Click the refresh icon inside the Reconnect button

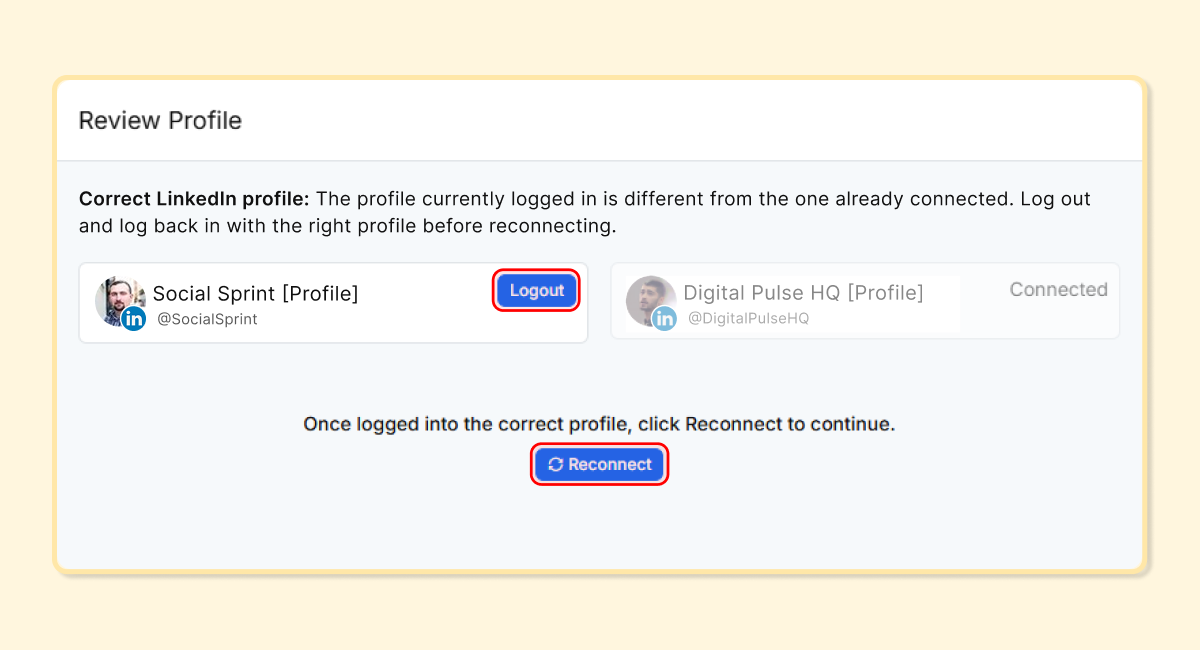[557, 464]
